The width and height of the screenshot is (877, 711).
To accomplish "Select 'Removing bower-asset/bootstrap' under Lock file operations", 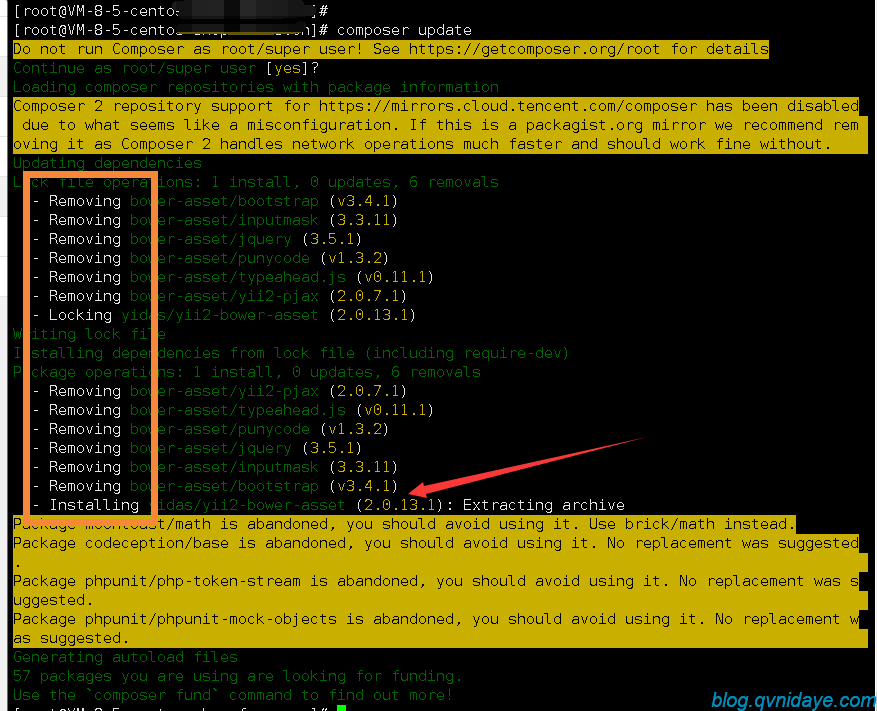I will coord(215,201).
